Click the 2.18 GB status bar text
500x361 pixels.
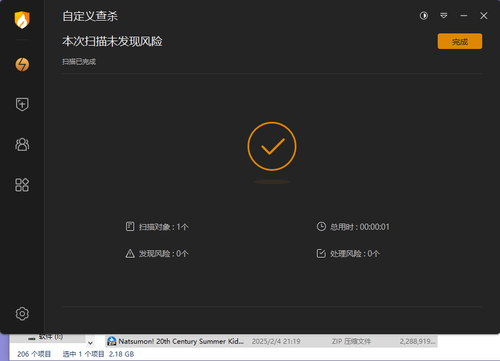point(121,354)
